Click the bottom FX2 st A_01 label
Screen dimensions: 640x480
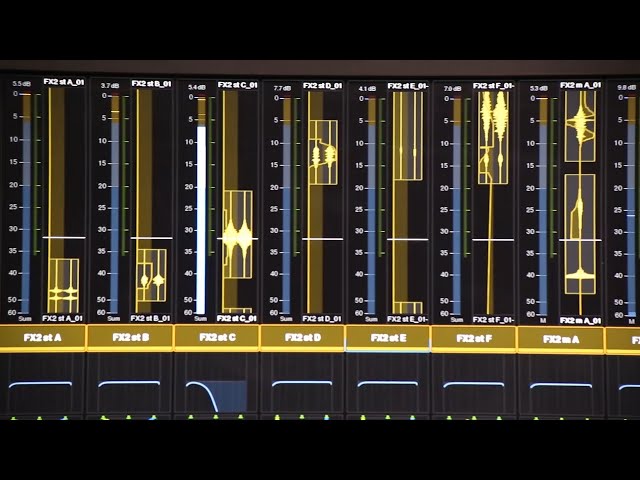point(62,318)
